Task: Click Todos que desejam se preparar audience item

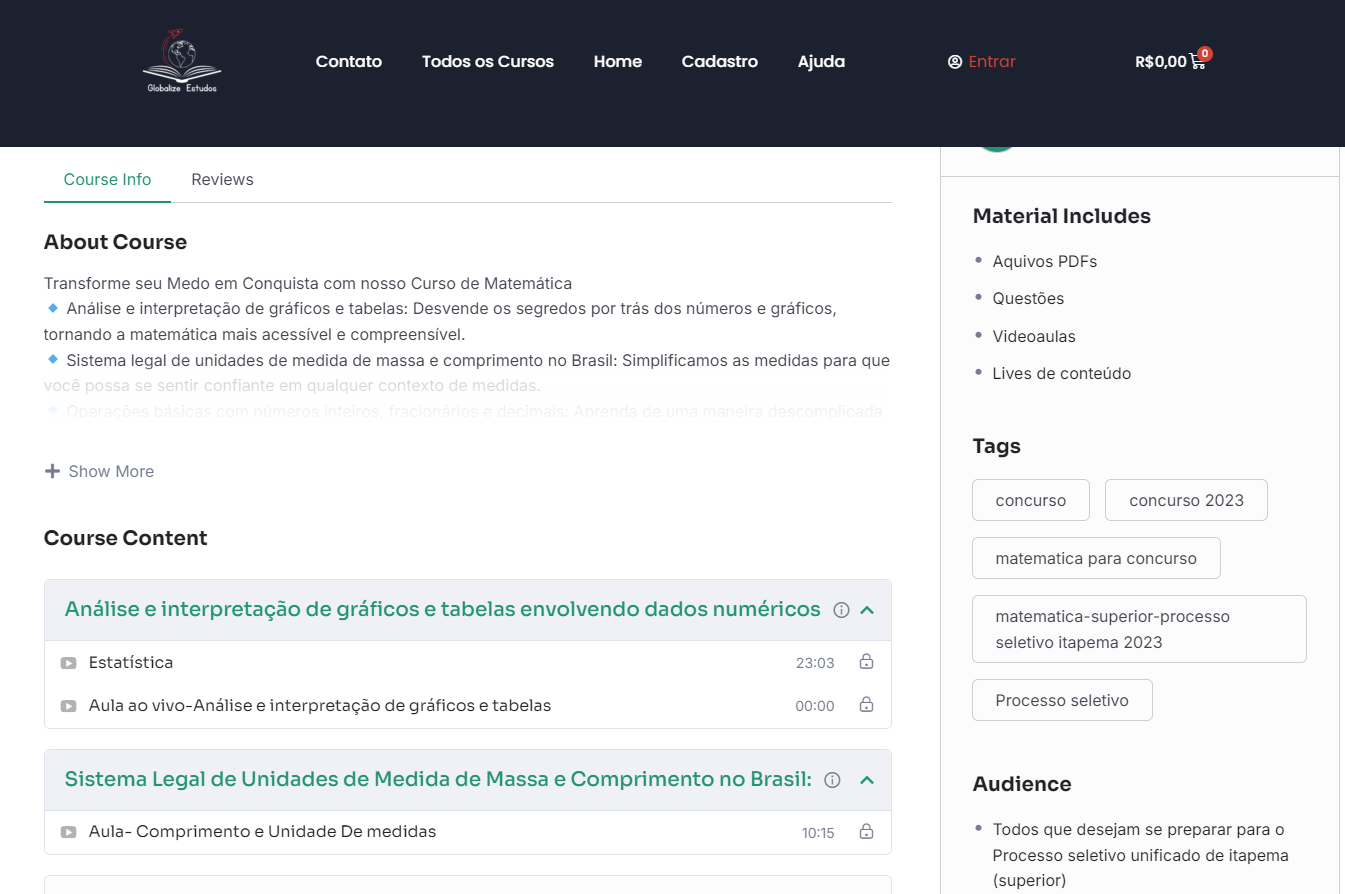Action: 1140,855
